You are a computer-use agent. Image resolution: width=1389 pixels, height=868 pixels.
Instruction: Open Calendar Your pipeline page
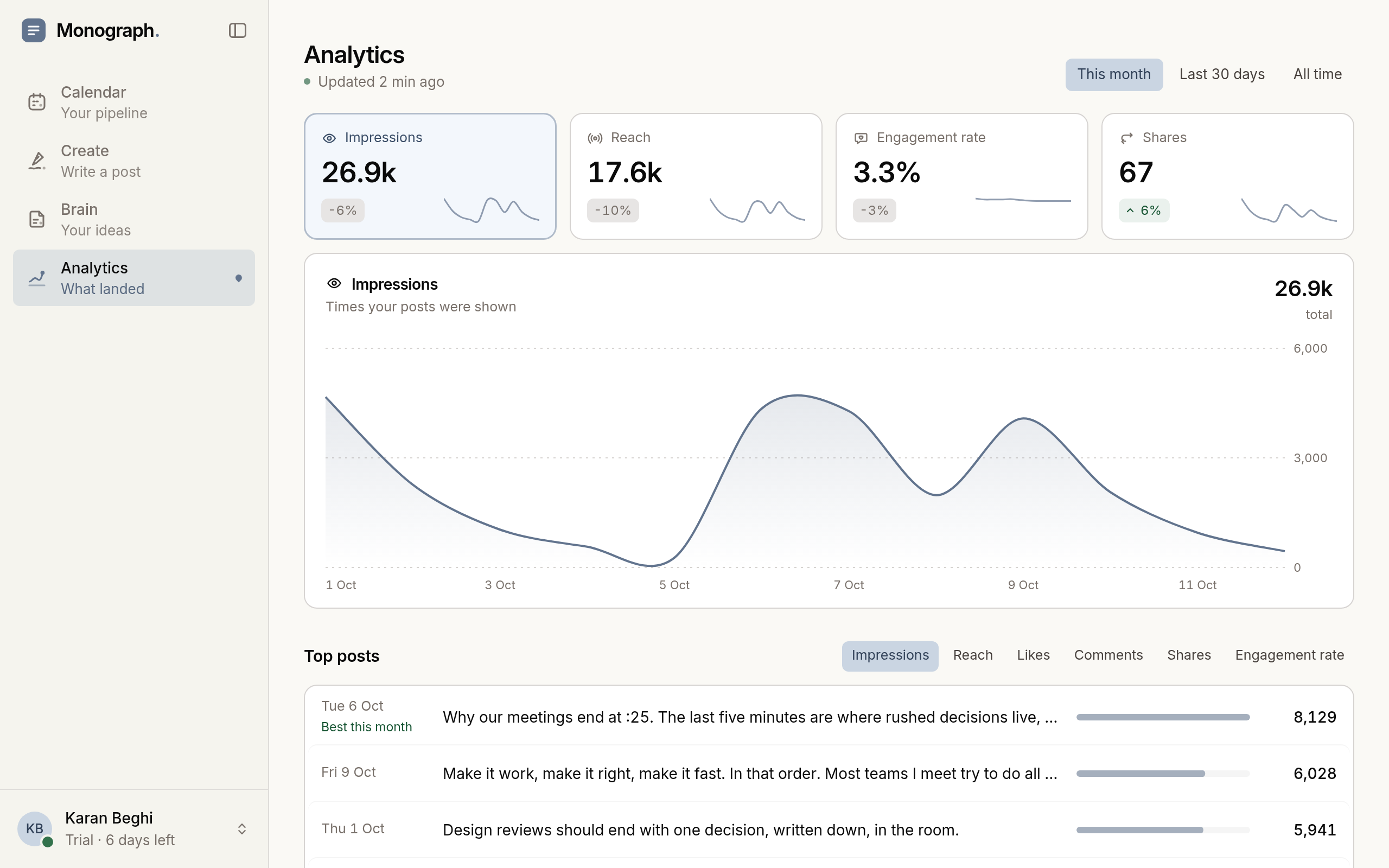pos(133,102)
